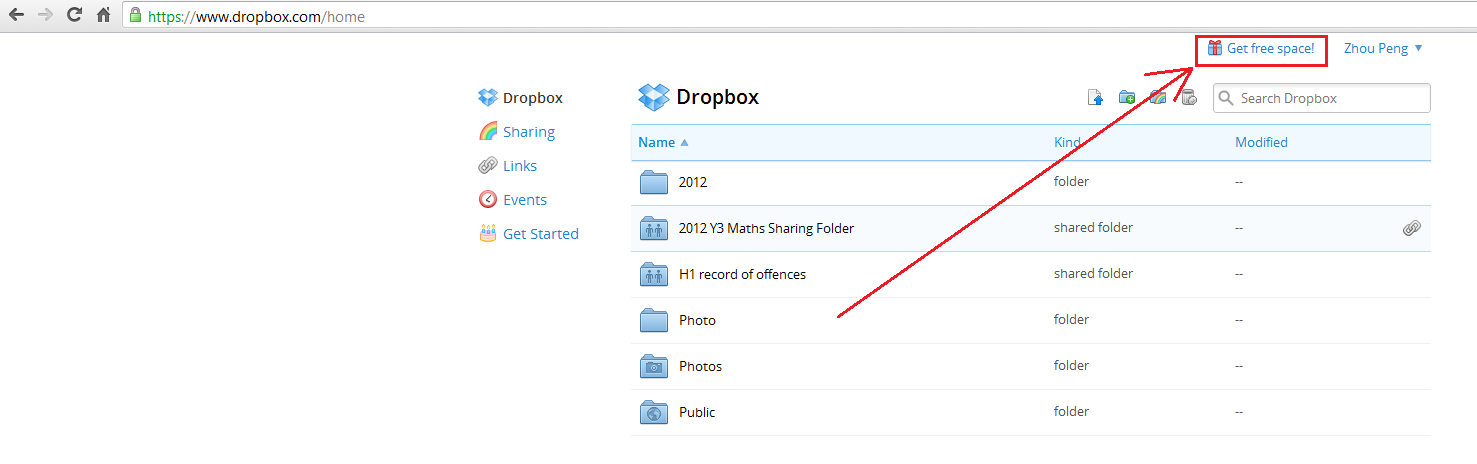The width and height of the screenshot is (1477, 464).
Task: Click the Dropbox logo beside the page title
Action: pyautogui.click(x=653, y=97)
